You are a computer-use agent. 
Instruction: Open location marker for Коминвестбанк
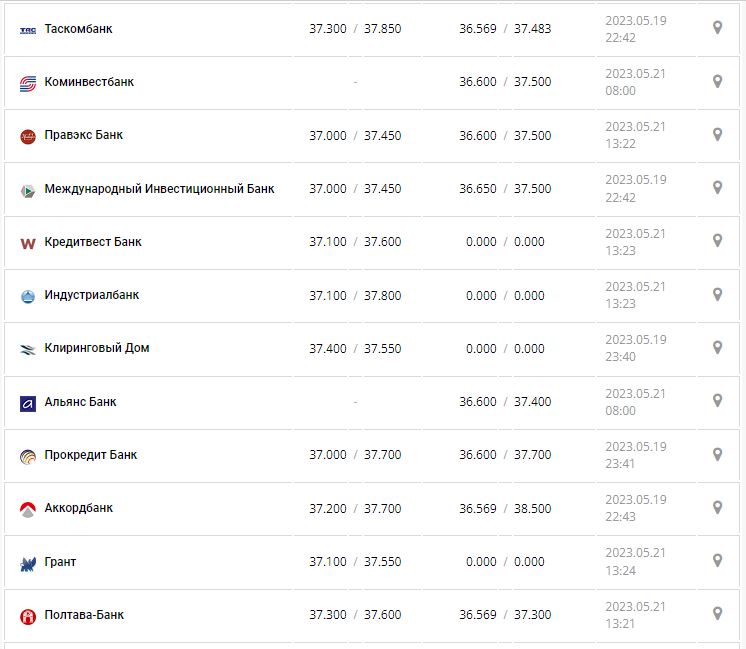pos(717,81)
